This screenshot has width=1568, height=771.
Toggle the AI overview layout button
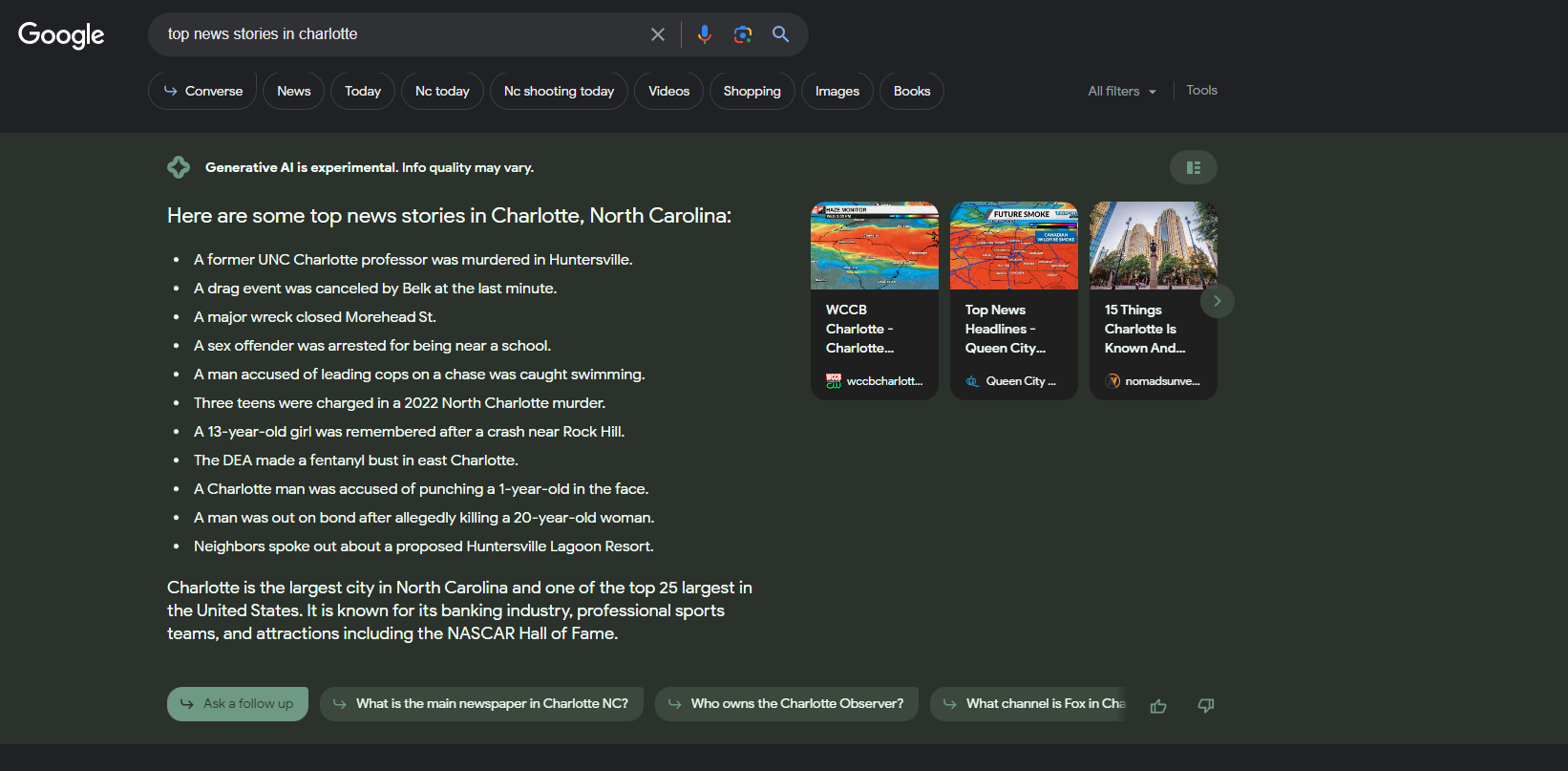pos(1194,167)
